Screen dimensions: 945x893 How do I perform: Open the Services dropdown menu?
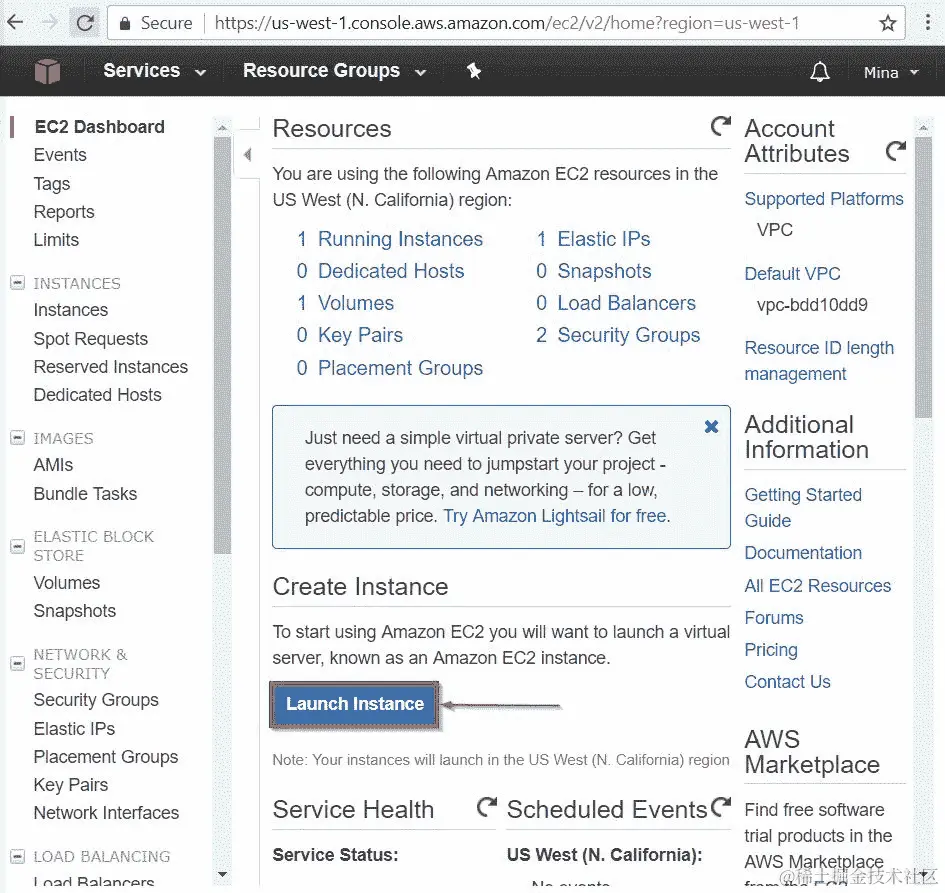154,71
